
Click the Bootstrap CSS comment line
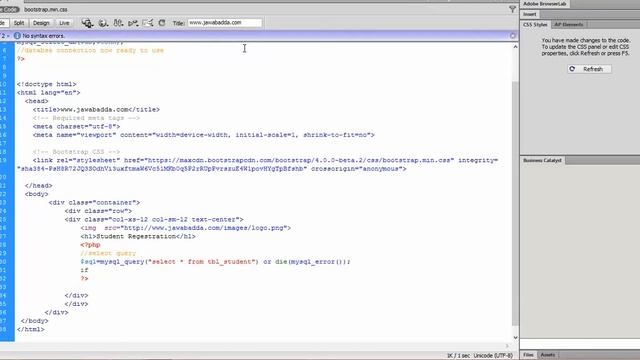[76, 152]
